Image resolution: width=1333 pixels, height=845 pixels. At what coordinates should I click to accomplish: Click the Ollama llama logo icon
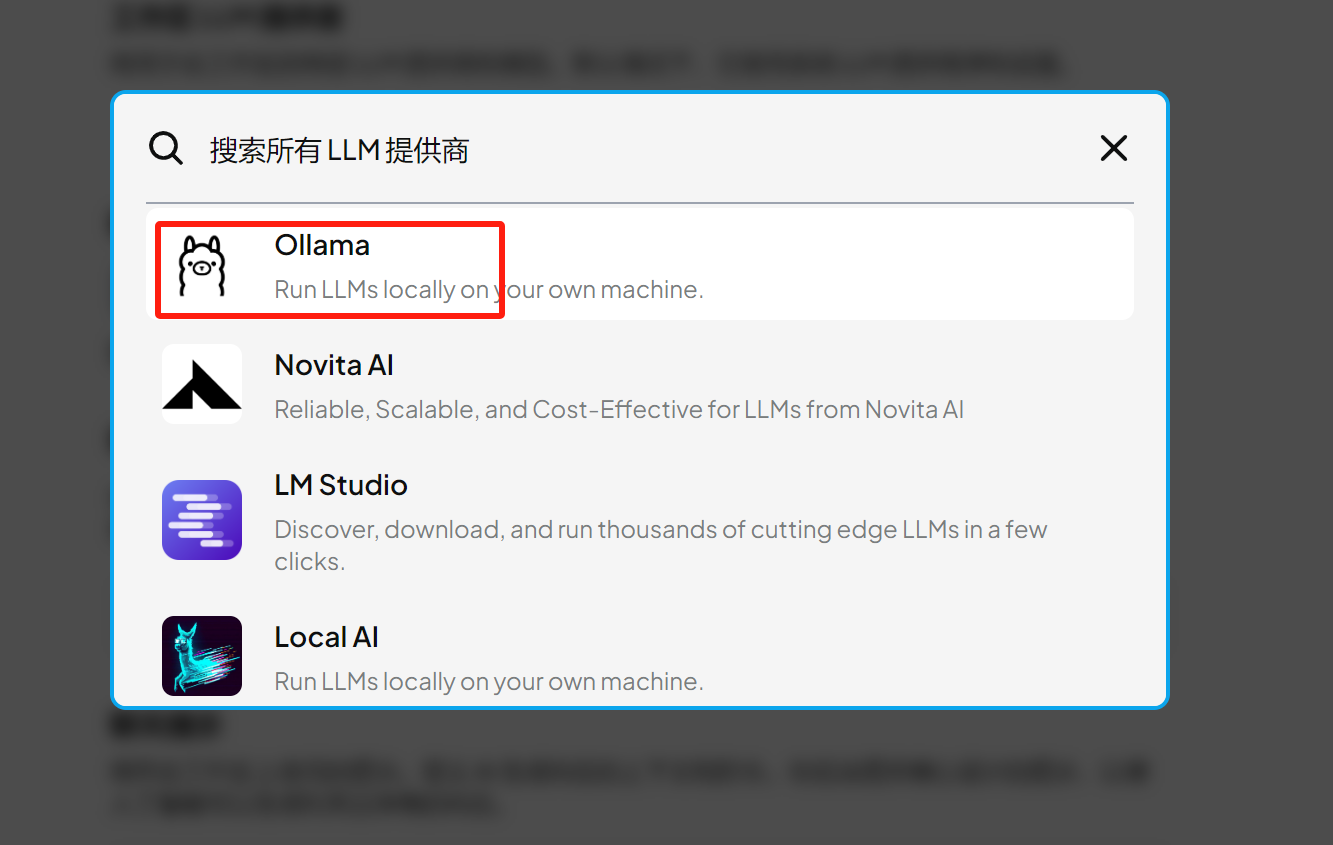click(x=202, y=265)
